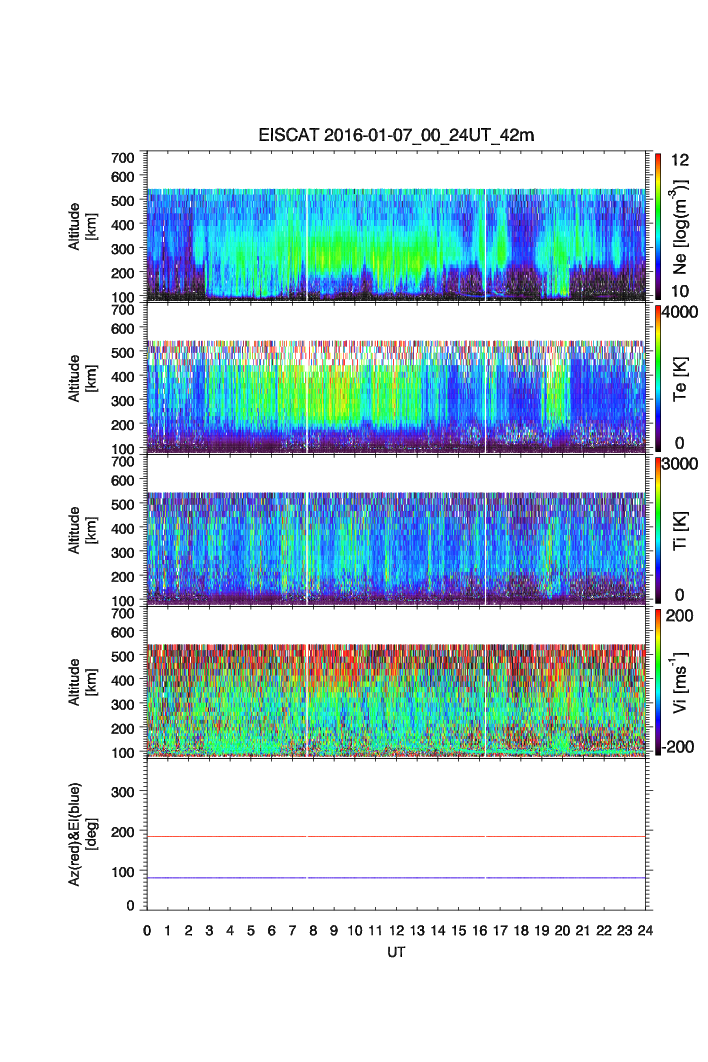Click the electron temperature Te spectrogram panel

396,378
